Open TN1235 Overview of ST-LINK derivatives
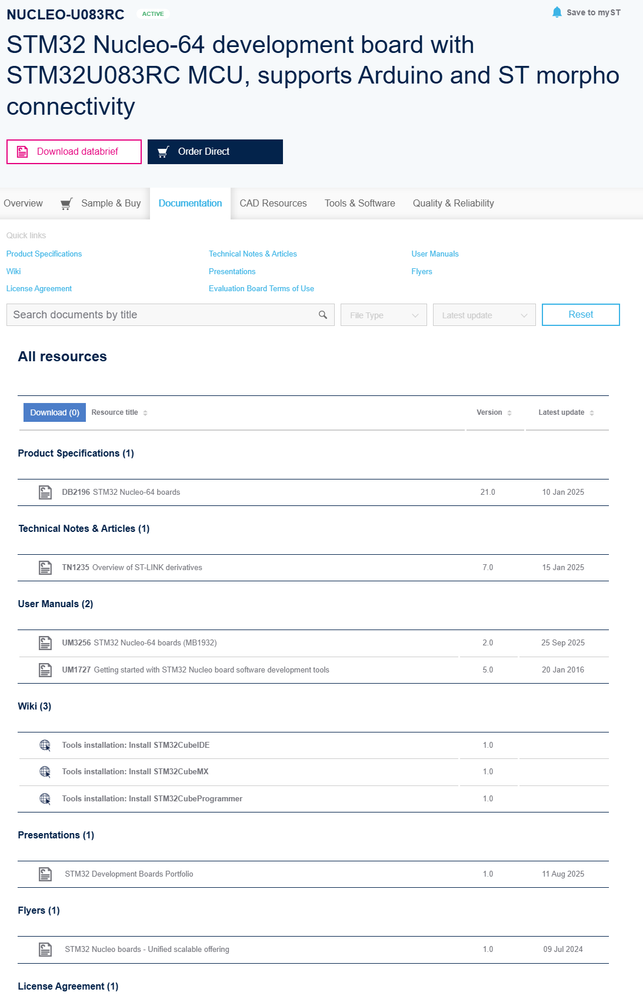The width and height of the screenshot is (643, 999). pos(132,567)
